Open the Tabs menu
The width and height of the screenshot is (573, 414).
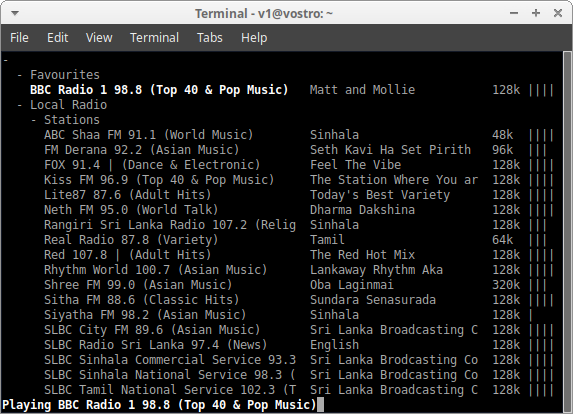(x=210, y=38)
